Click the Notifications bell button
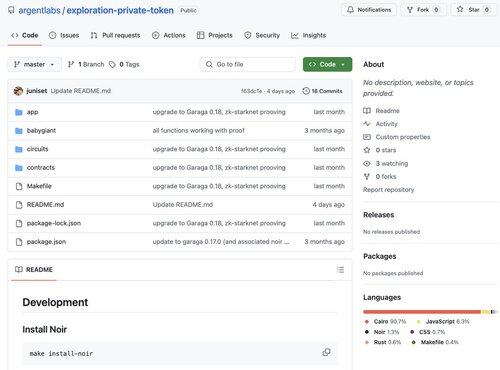 pyautogui.click(x=369, y=10)
